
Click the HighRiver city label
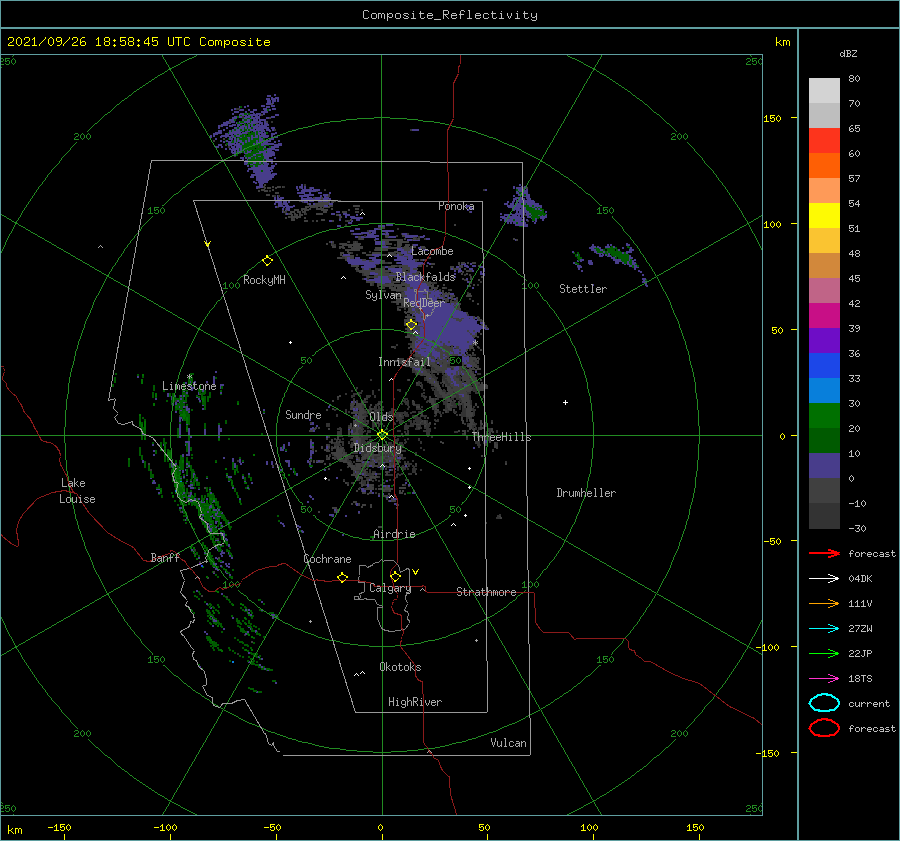click(415, 702)
